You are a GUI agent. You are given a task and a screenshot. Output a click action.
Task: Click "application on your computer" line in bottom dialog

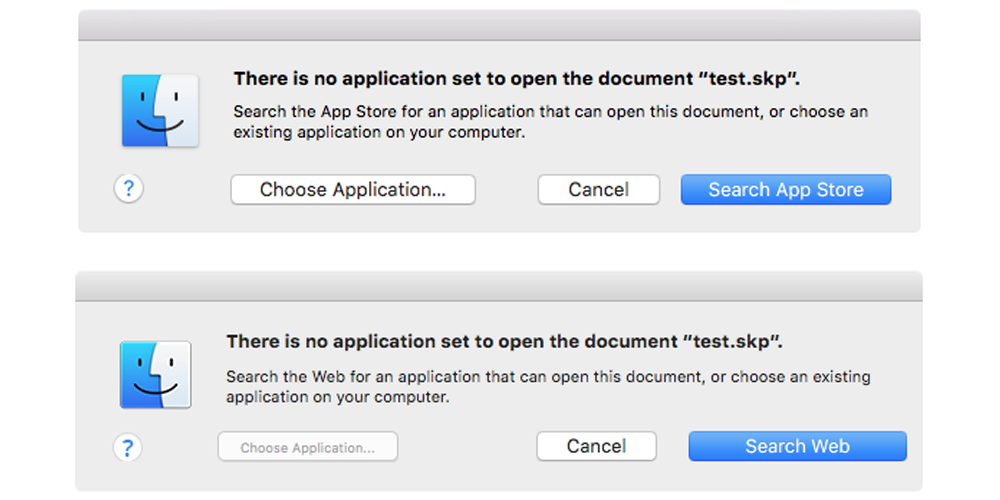coord(337,397)
